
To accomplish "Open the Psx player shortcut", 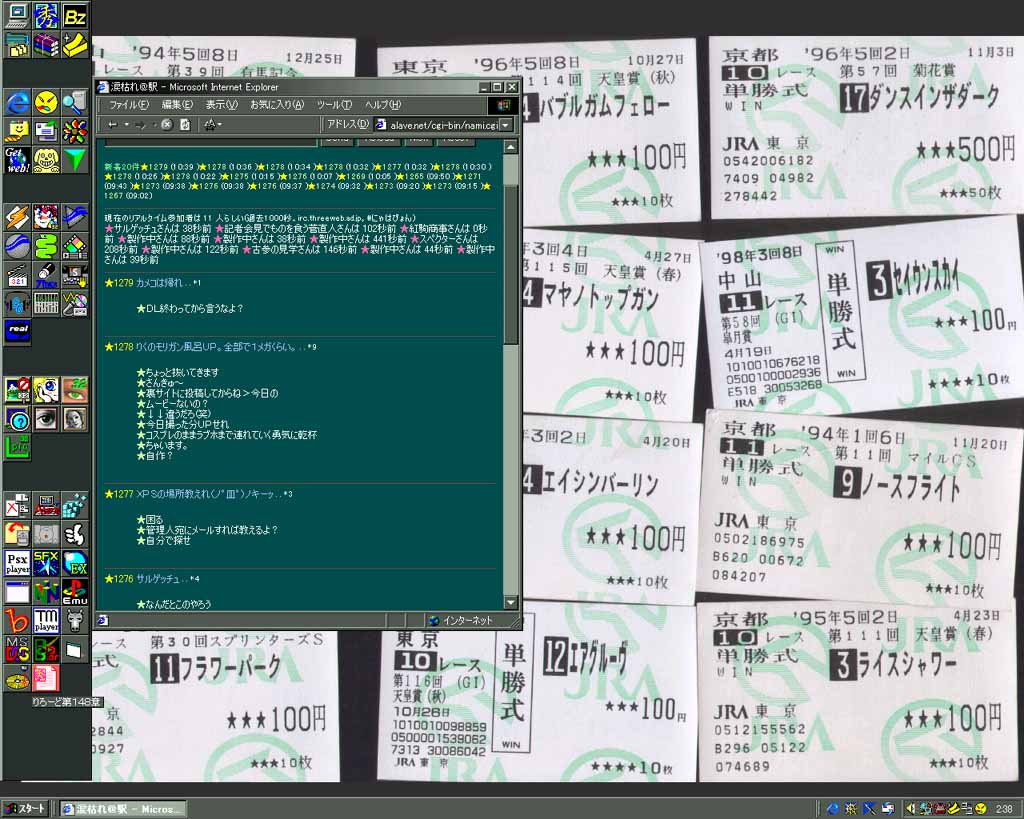I will coord(17,563).
